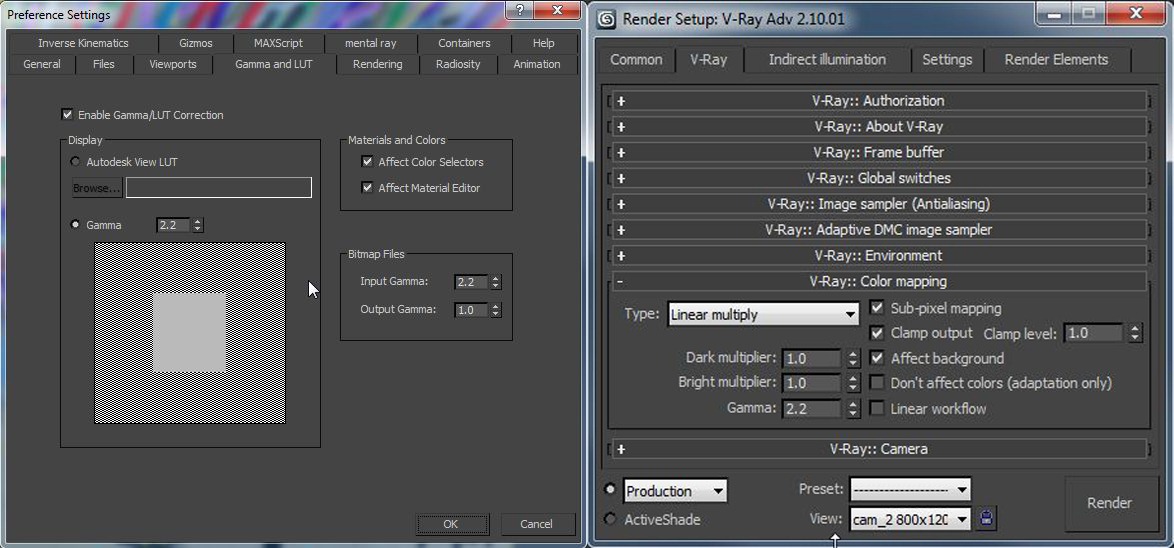Toggle Affect Color Selectors checkbox
Screen dimensions: 1174x548
pyautogui.click(x=367, y=162)
